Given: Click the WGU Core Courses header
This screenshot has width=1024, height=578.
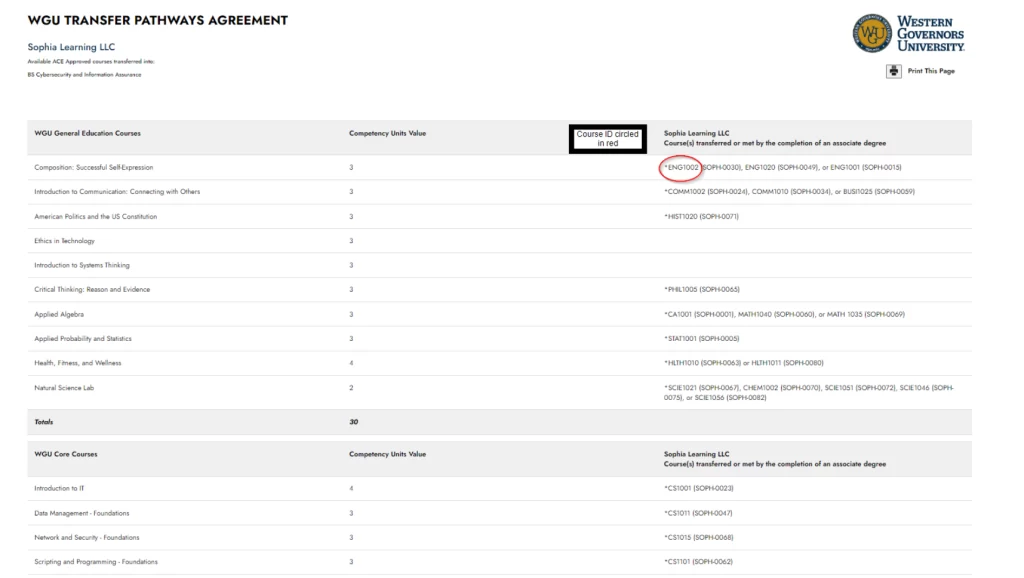Looking at the screenshot, I should 66,454.
